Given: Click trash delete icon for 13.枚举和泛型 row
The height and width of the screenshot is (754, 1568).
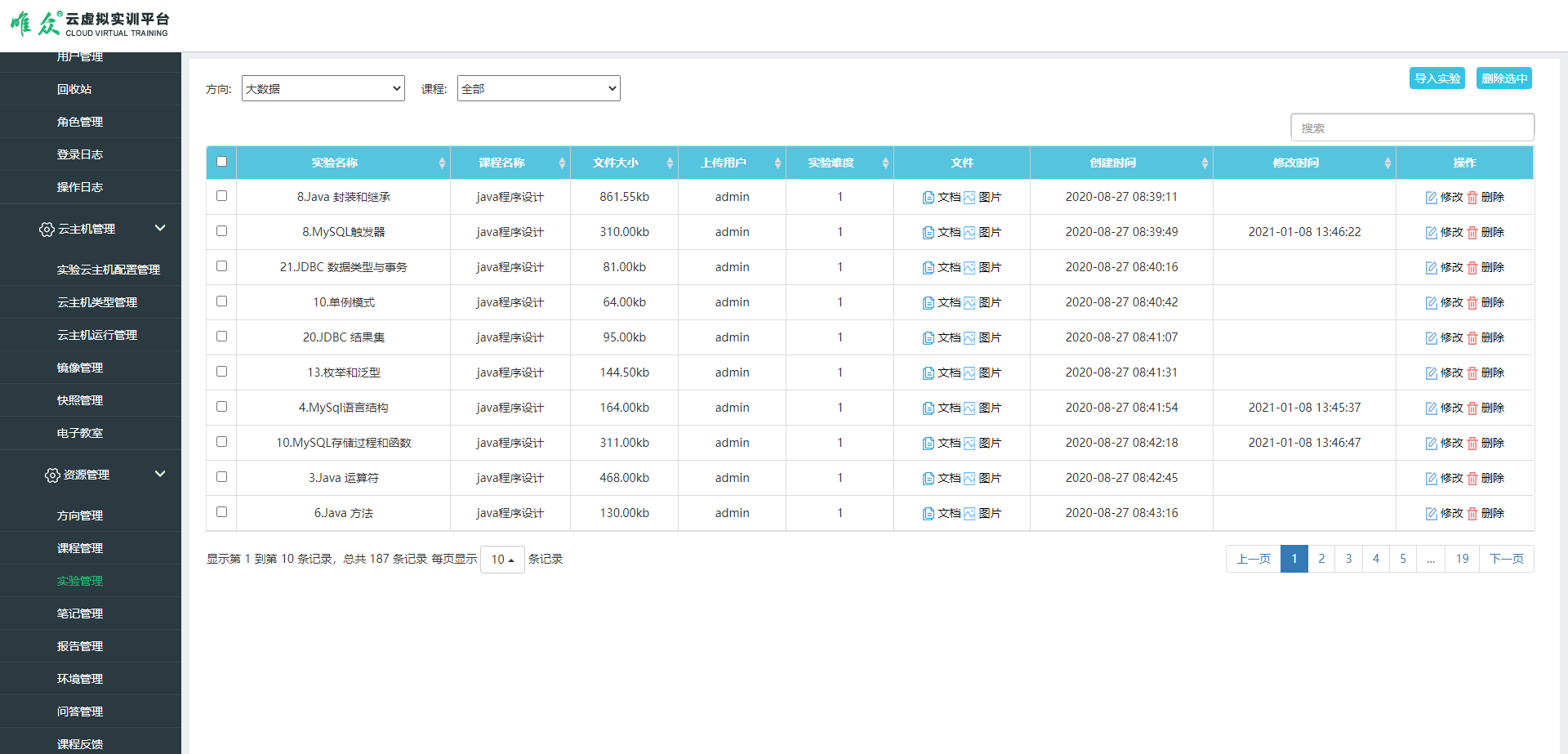Looking at the screenshot, I should click(x=1472, y=373).
